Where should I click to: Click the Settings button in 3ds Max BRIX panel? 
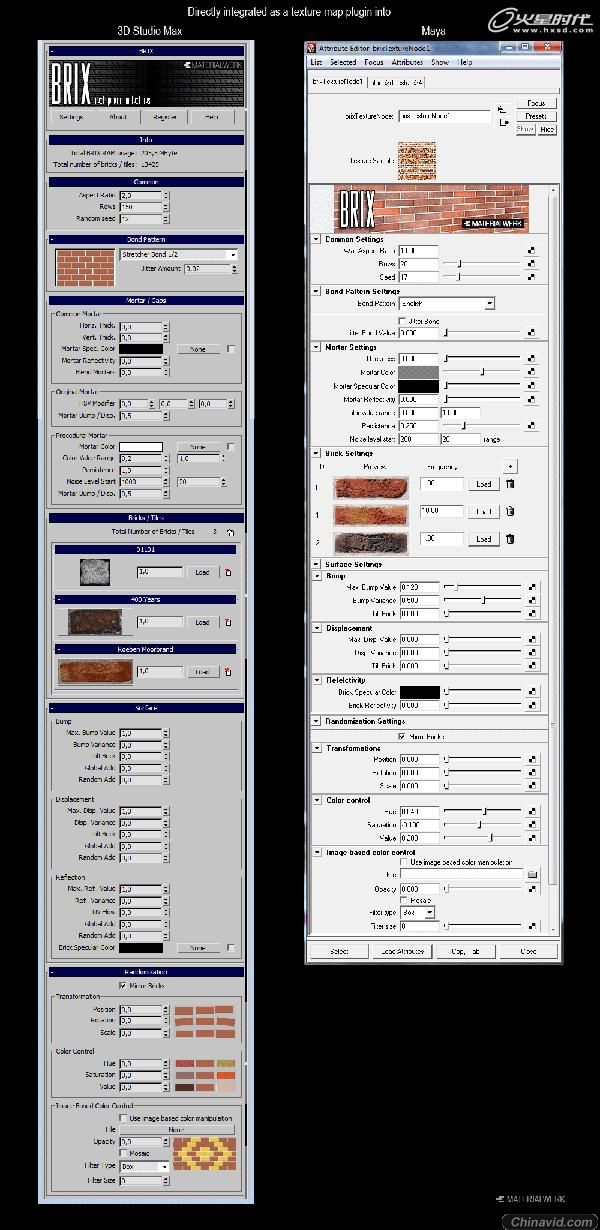(71, 117)
